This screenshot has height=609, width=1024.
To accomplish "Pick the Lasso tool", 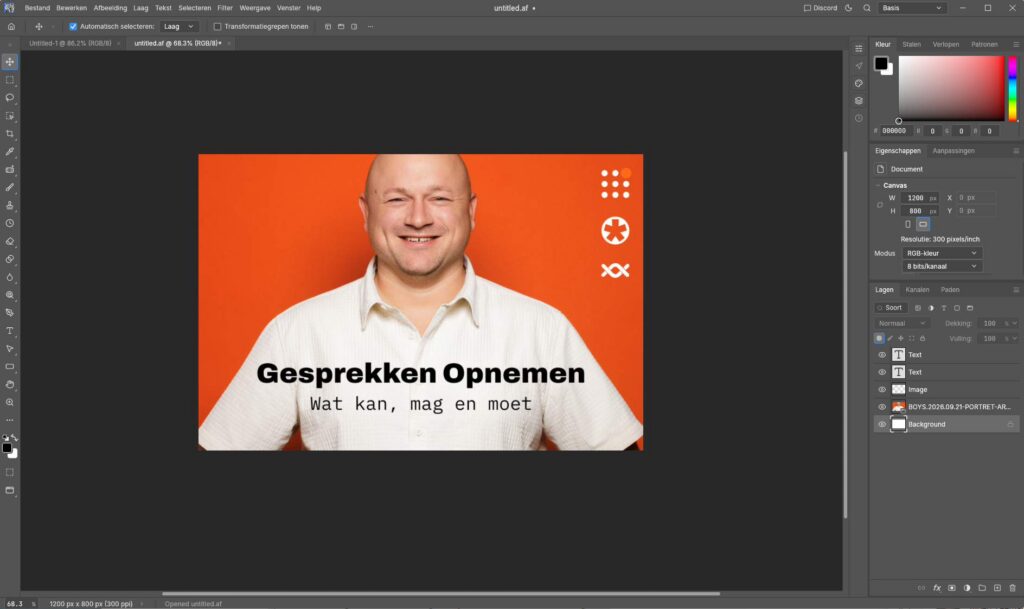I will point(10,98).
